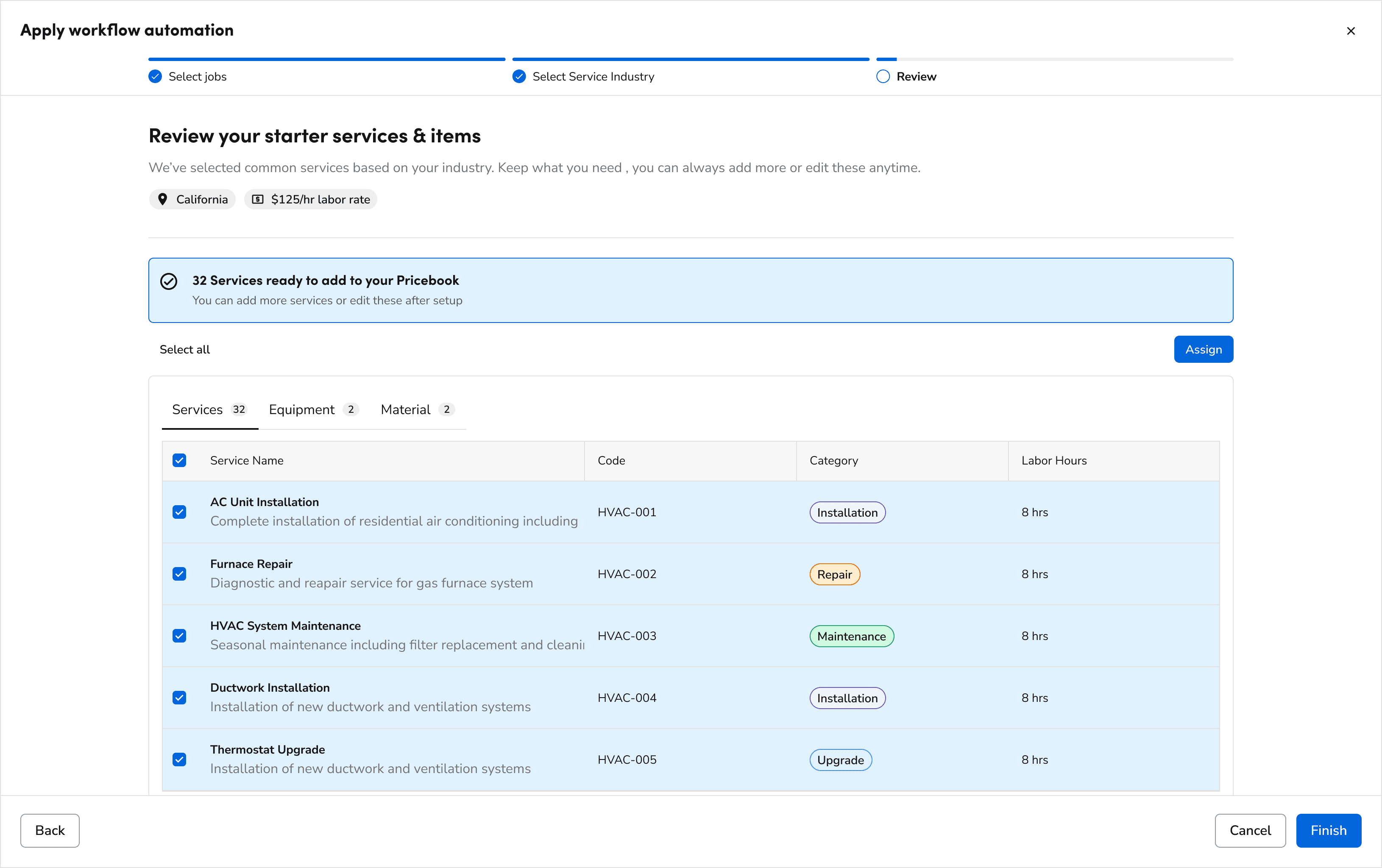Click the Furnace Repair service name
The width and height of the screenshot is (1382, 868).
(x=251, y=564)
